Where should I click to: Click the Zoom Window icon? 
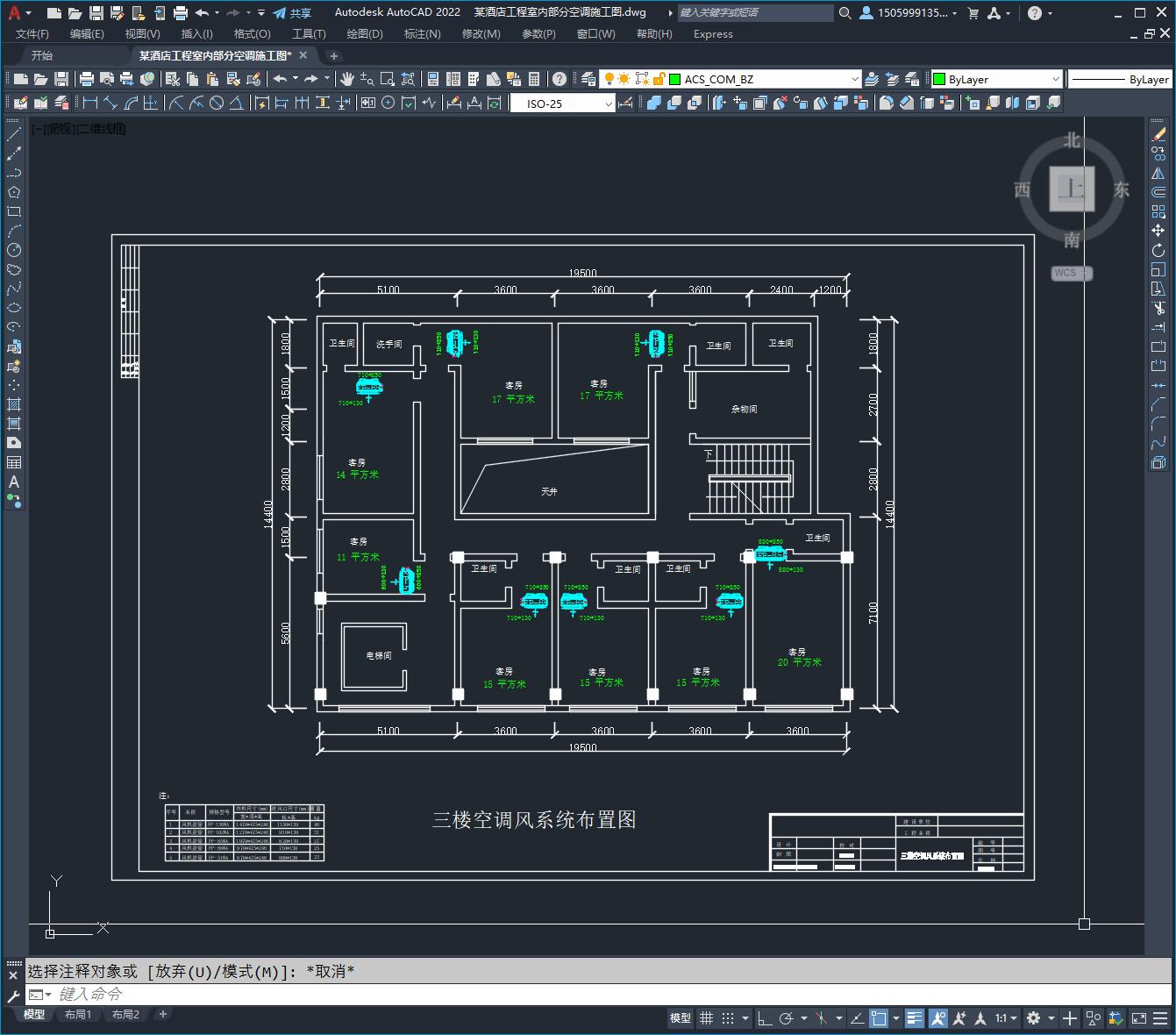click(387, 79)
